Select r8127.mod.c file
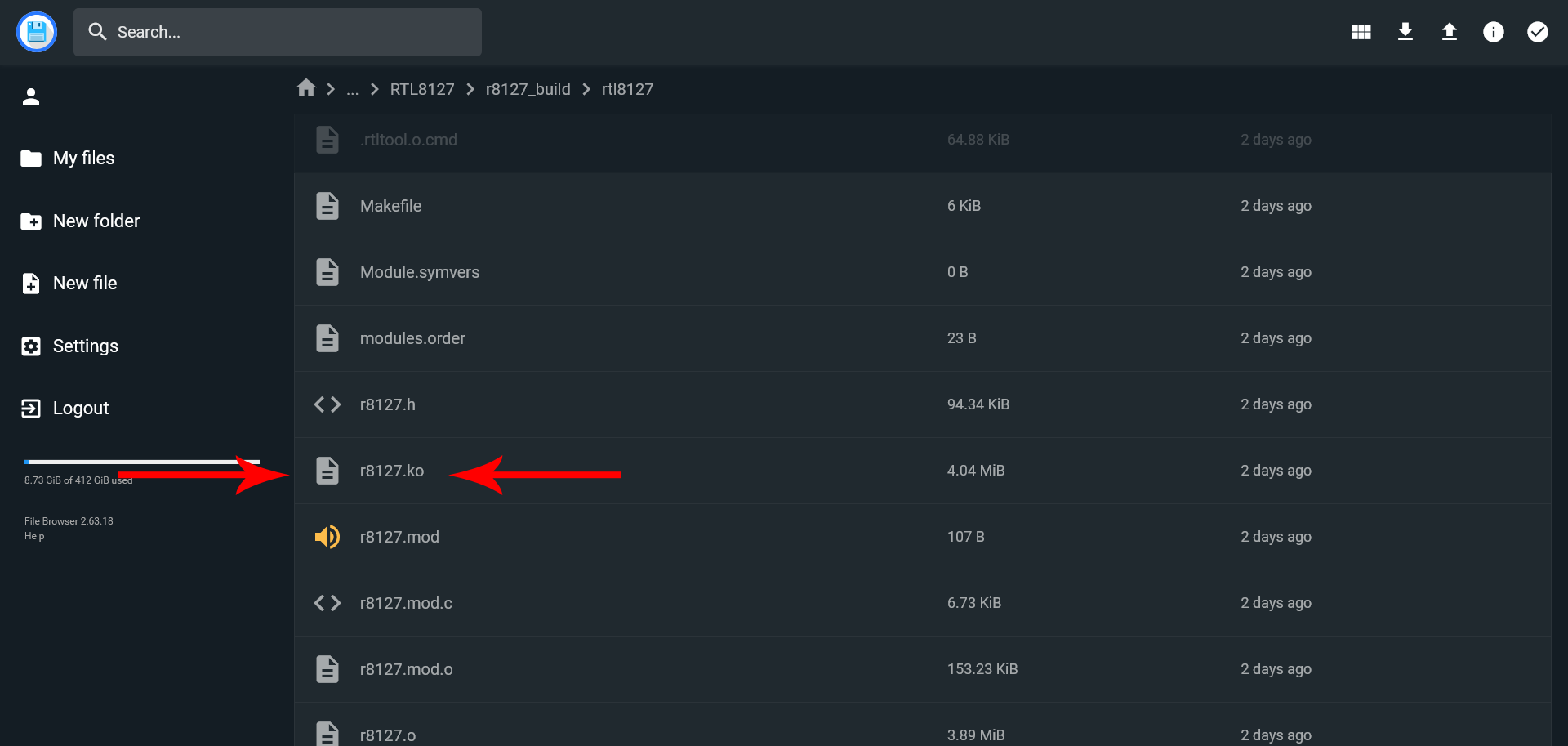Viewport: 1568px width, 746px height. click(923, 603)
